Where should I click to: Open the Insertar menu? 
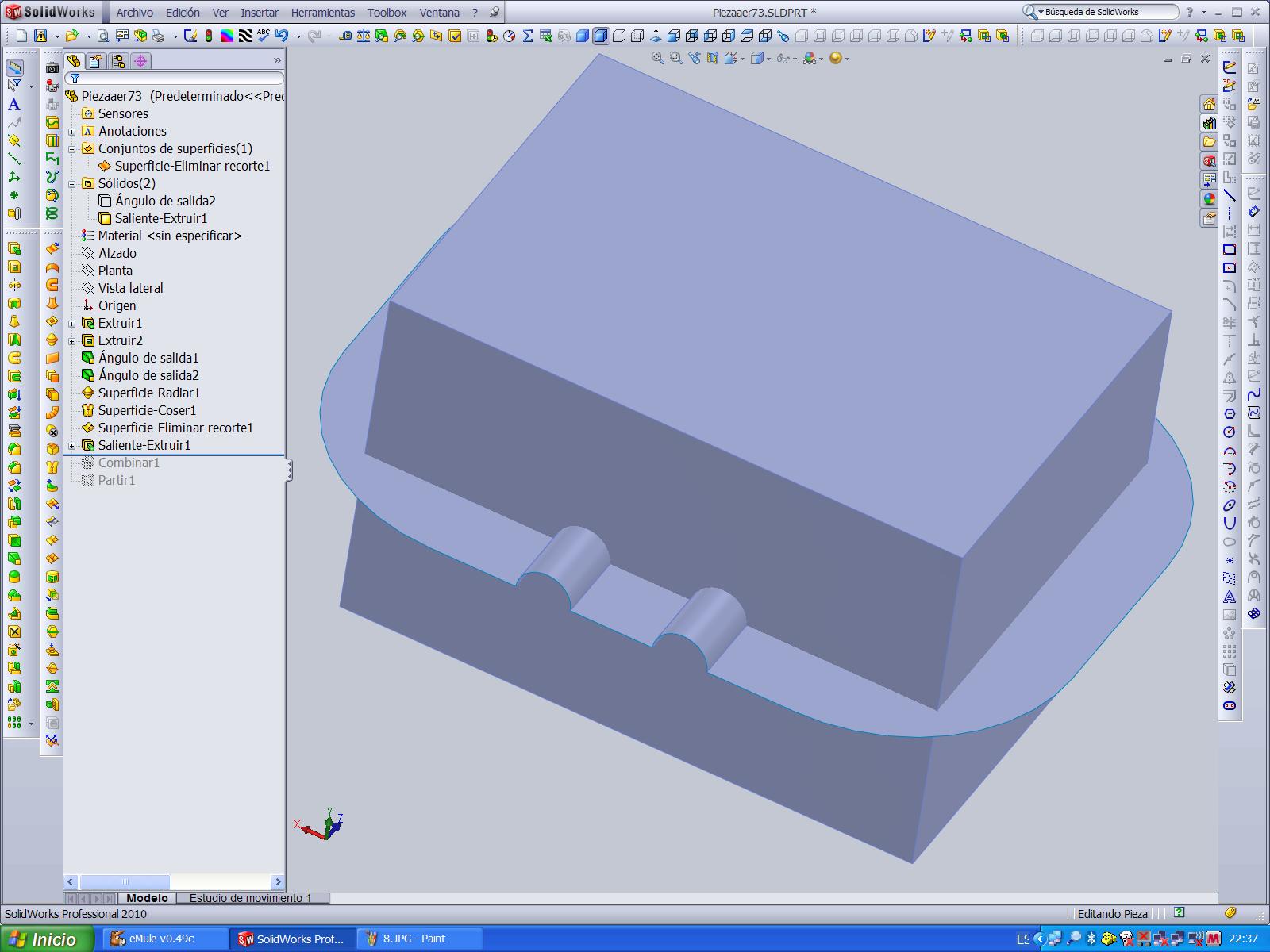coord(260,13)
